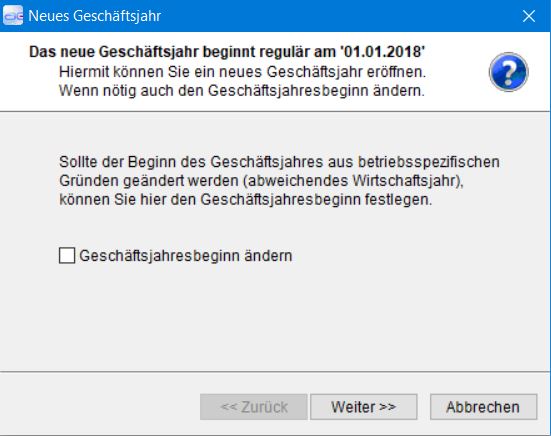
Task: Click the word "betriebsspezifischen" in the paragraph
Action: pyautogui.click(x=429, y=162)
